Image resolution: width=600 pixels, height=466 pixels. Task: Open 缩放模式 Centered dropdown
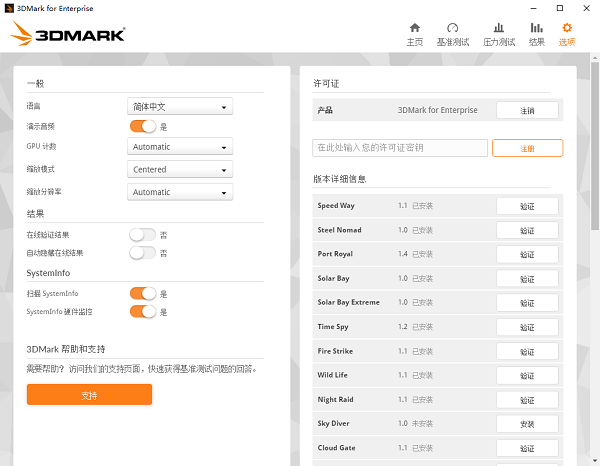click(x=180, y=169)
